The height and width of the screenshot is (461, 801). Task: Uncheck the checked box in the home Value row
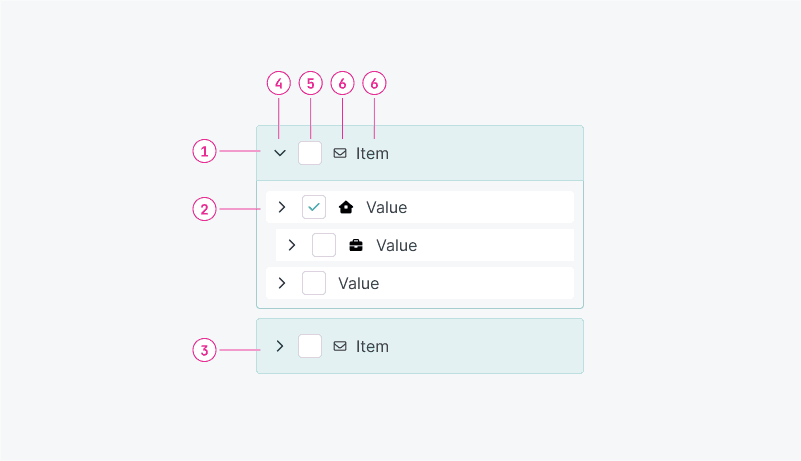pyautogui.click(x=314, y=207)
